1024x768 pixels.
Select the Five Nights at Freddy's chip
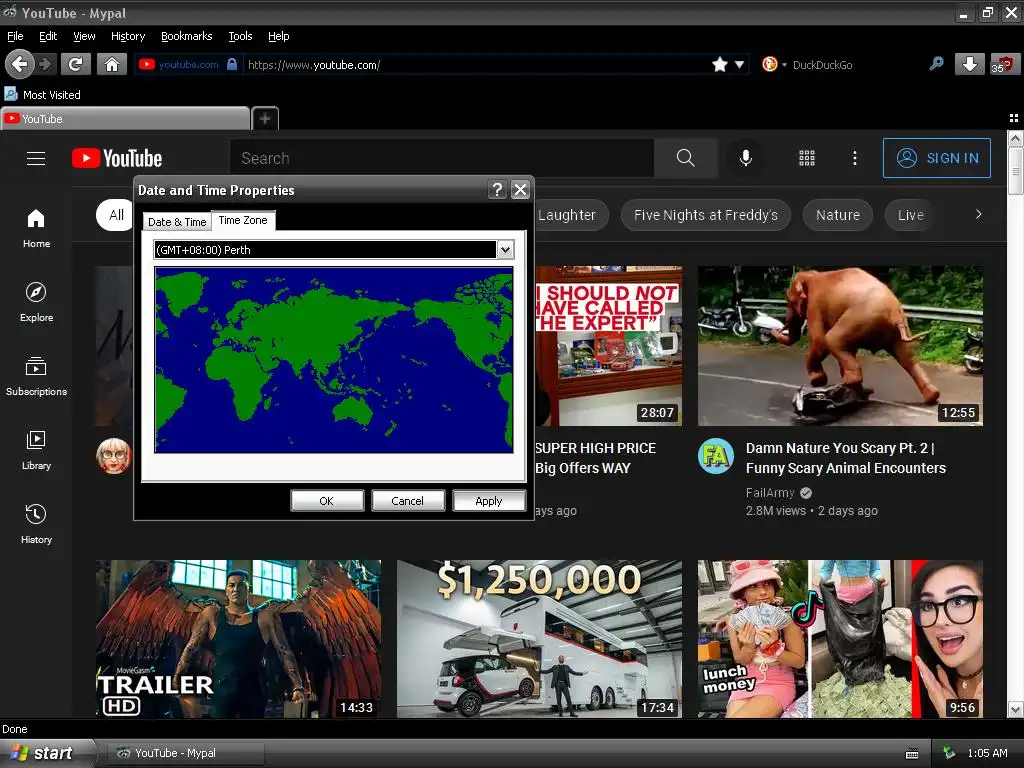tap(706, 215)
